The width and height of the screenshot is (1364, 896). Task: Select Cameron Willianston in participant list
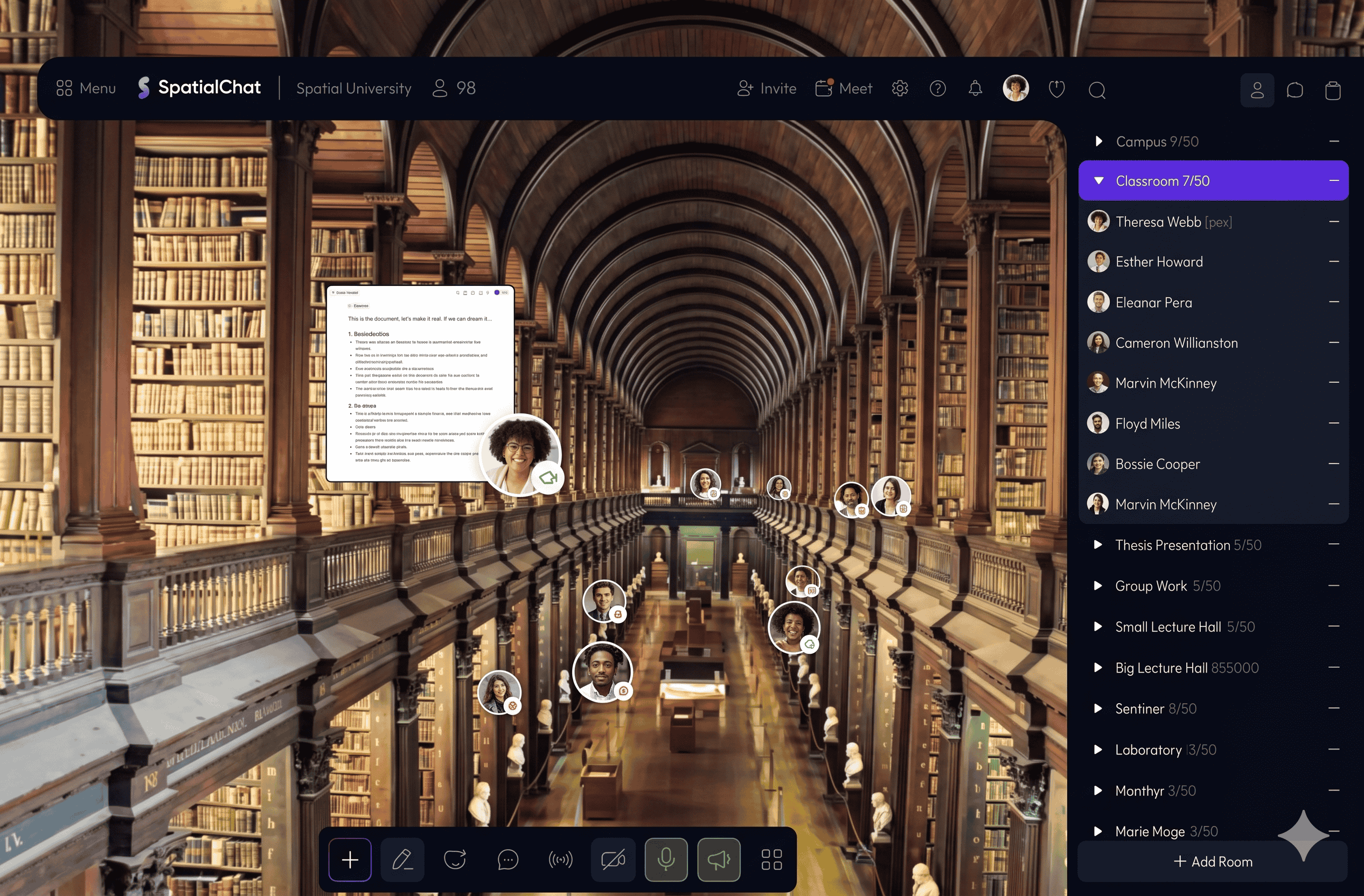tap(1213, 342)
